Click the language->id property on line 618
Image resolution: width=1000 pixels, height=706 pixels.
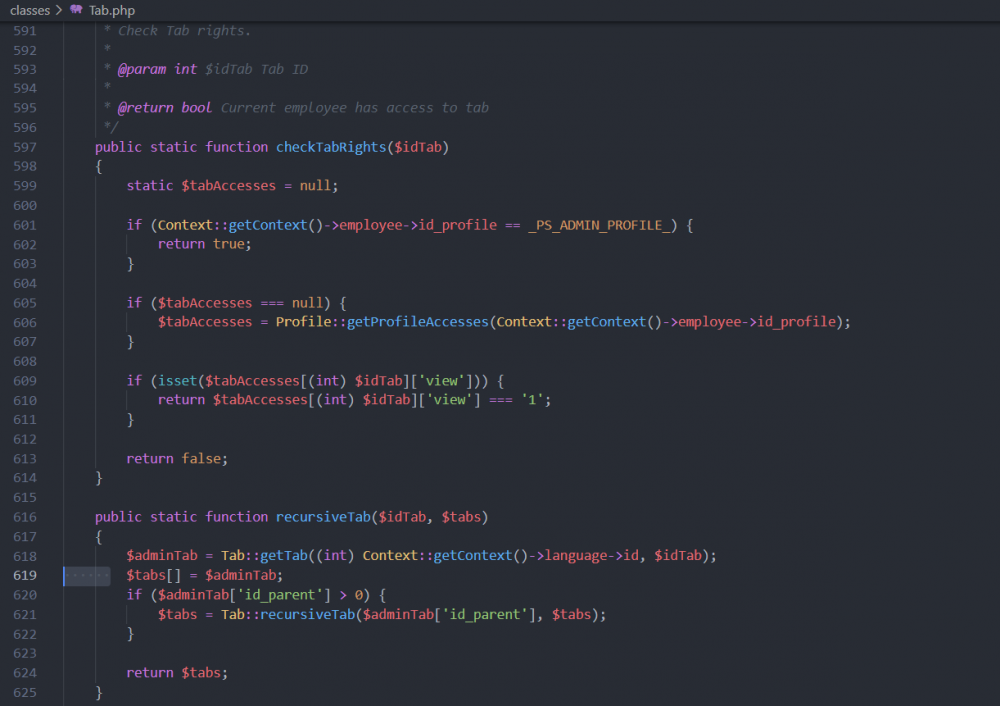591,555
